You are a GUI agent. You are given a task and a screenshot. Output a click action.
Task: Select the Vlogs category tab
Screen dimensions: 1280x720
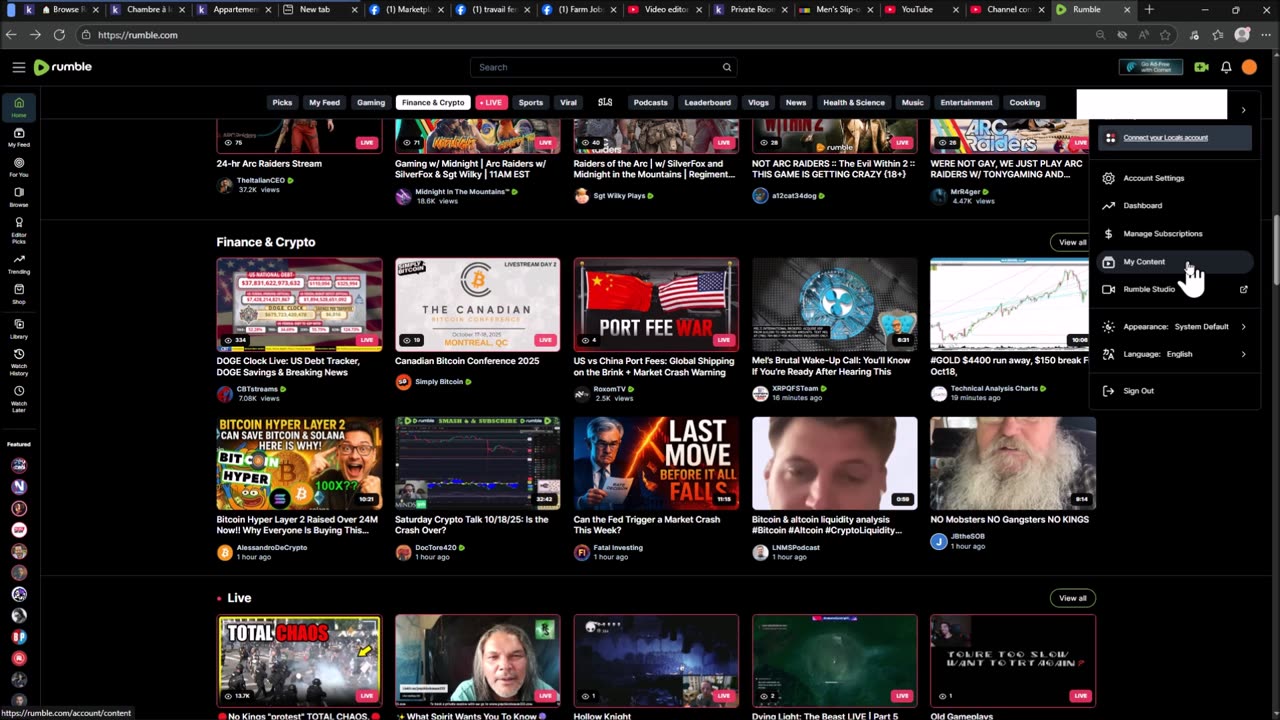click(758, 102)
